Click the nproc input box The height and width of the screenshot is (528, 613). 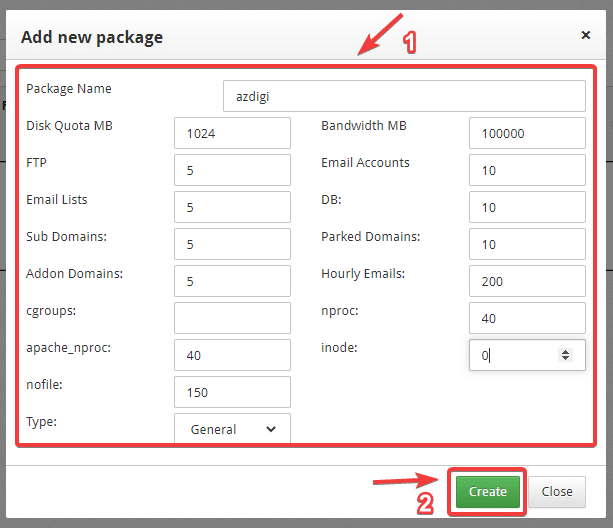(526, 318)
